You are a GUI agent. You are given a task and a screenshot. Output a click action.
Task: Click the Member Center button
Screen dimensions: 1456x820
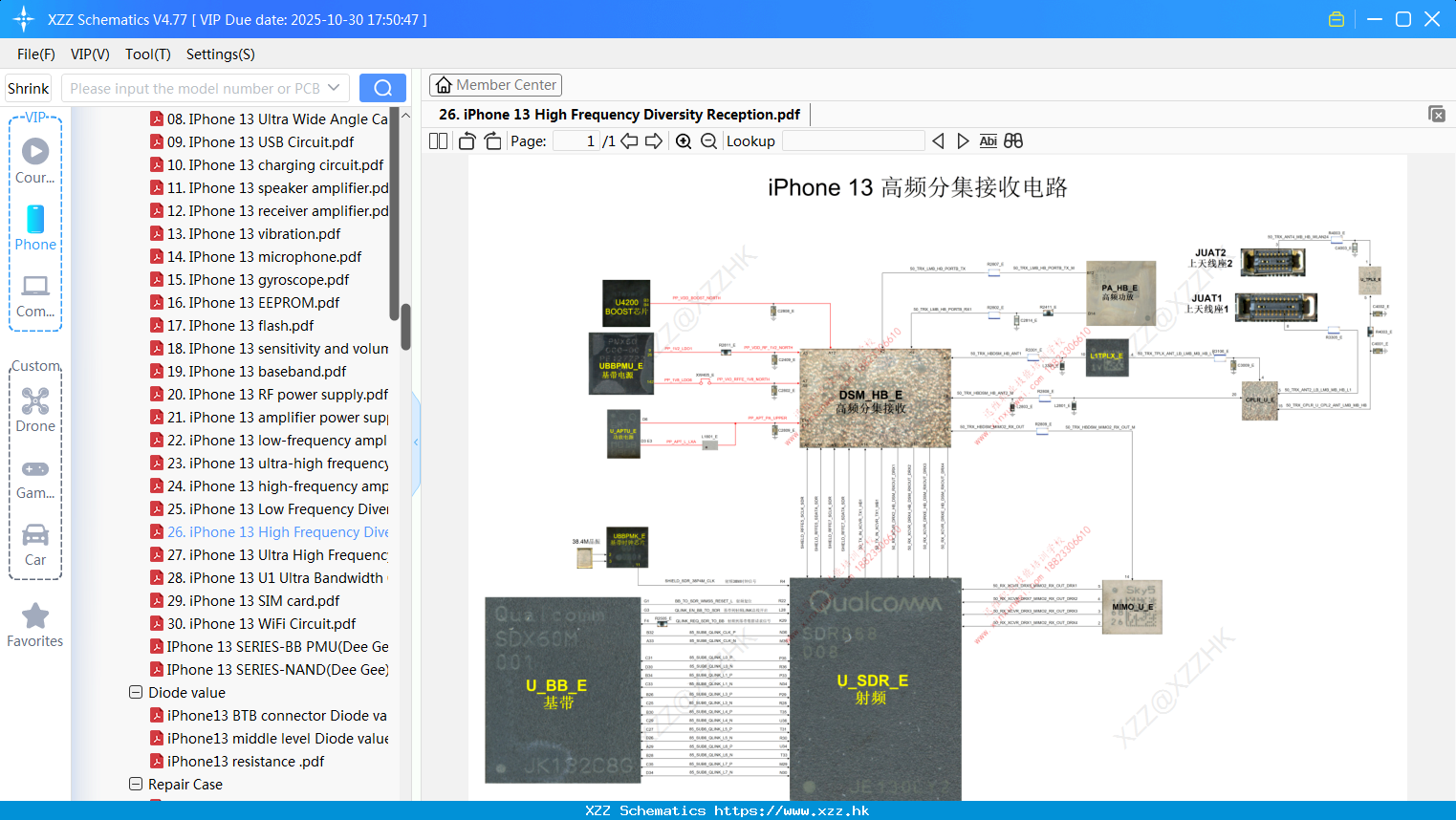point(495,85)
